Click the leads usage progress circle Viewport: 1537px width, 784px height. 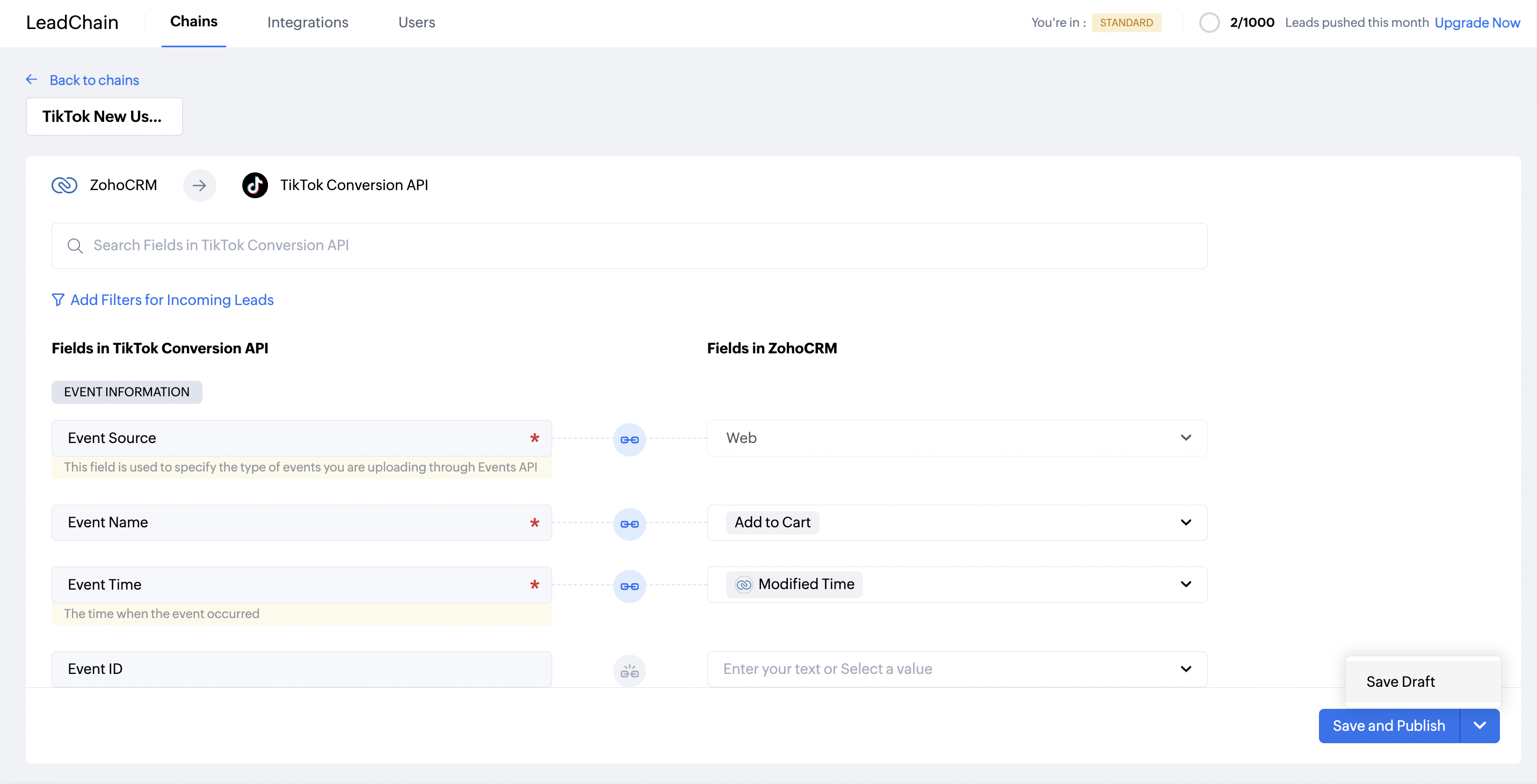[x=1209, y=23]
